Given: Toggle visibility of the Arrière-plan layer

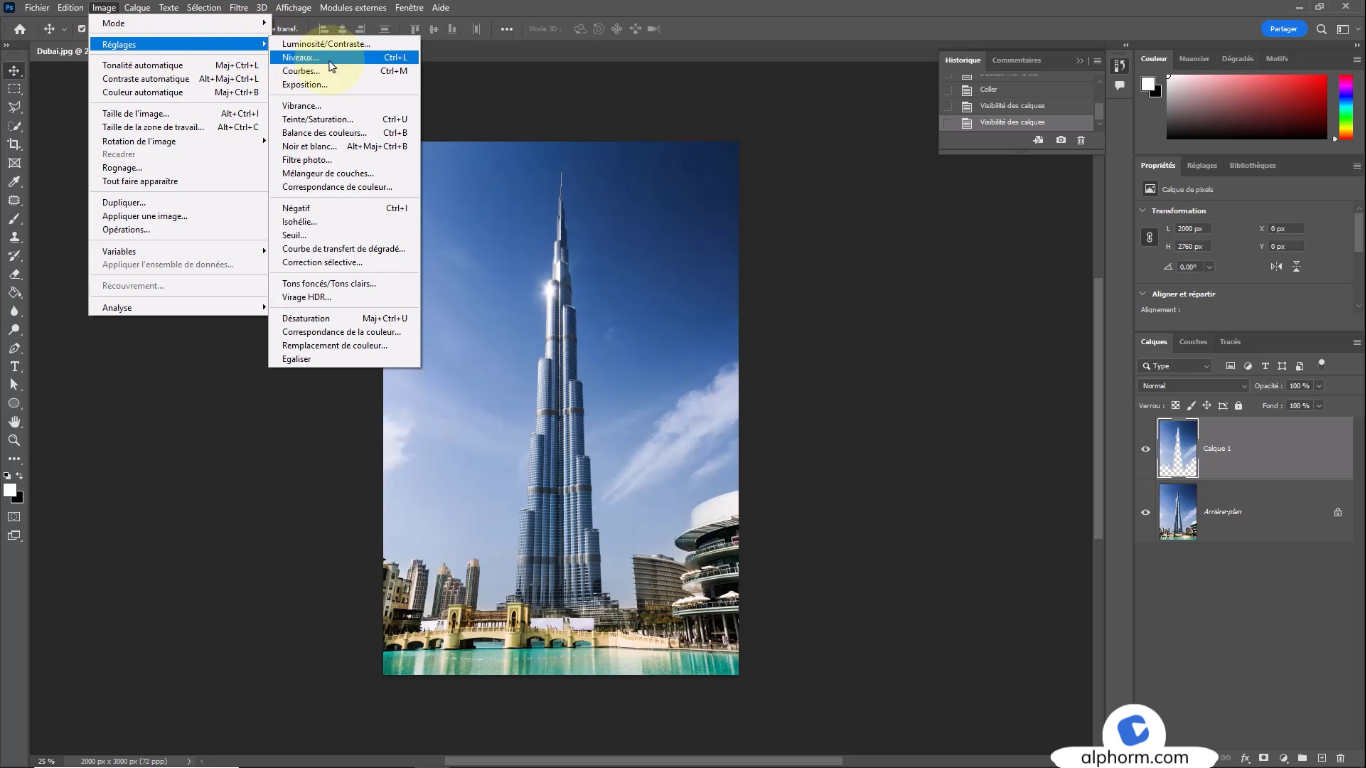Looking at the screenshot, I should click(1145, 512).
